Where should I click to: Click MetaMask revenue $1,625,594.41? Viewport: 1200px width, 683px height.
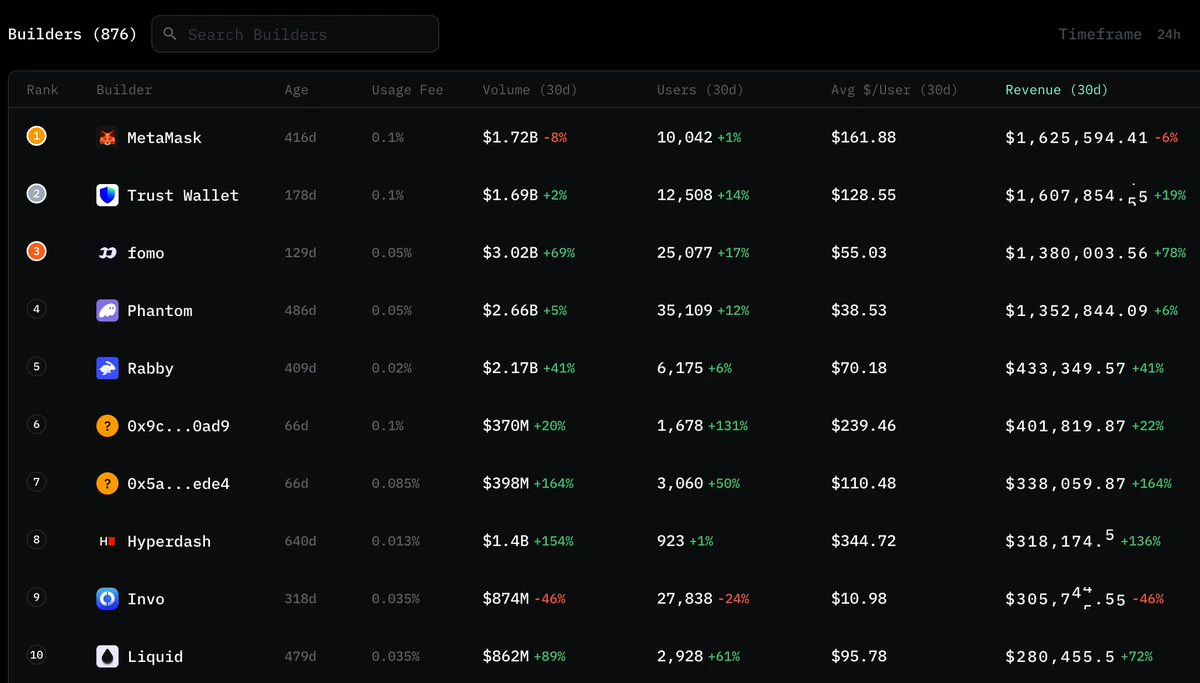tap(1077, 138)
